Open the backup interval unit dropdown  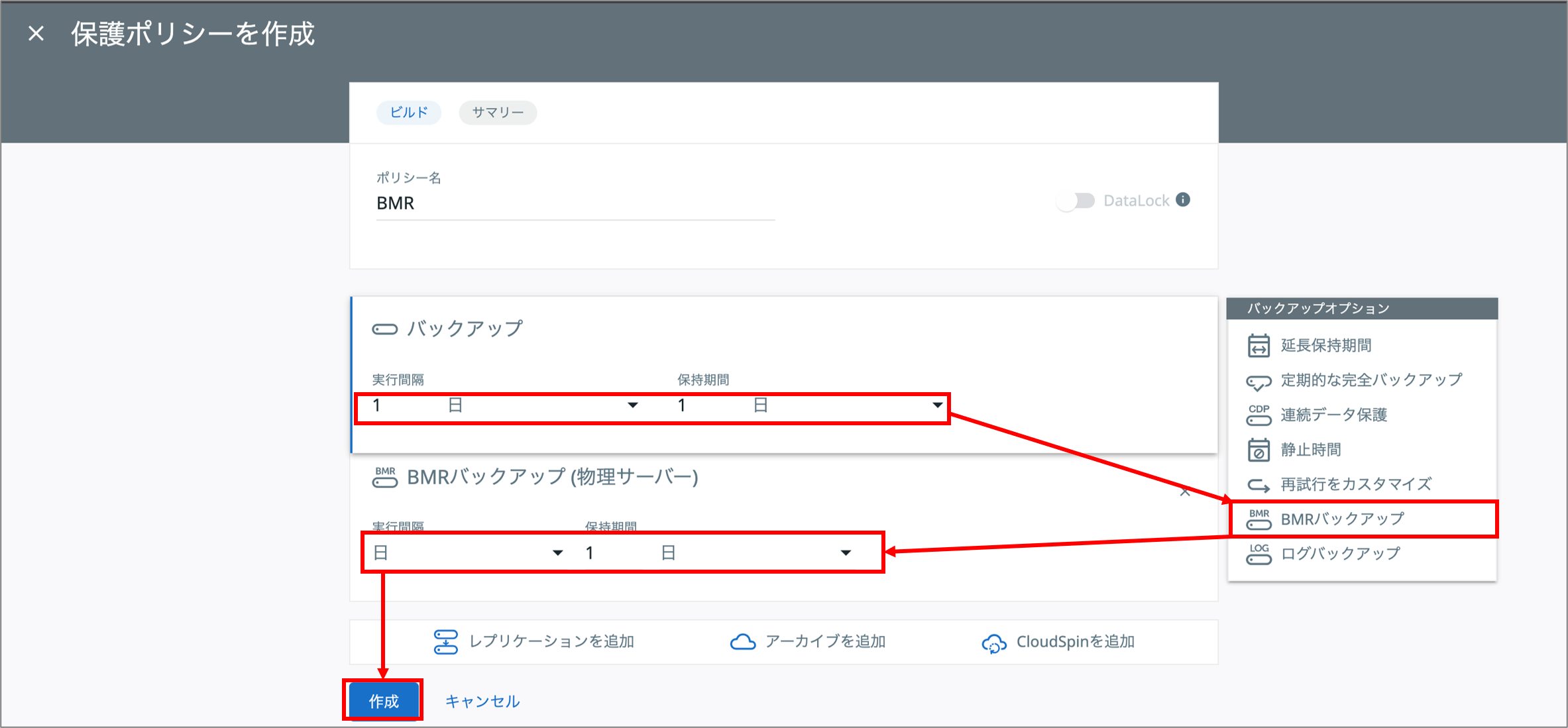(632, 405)
